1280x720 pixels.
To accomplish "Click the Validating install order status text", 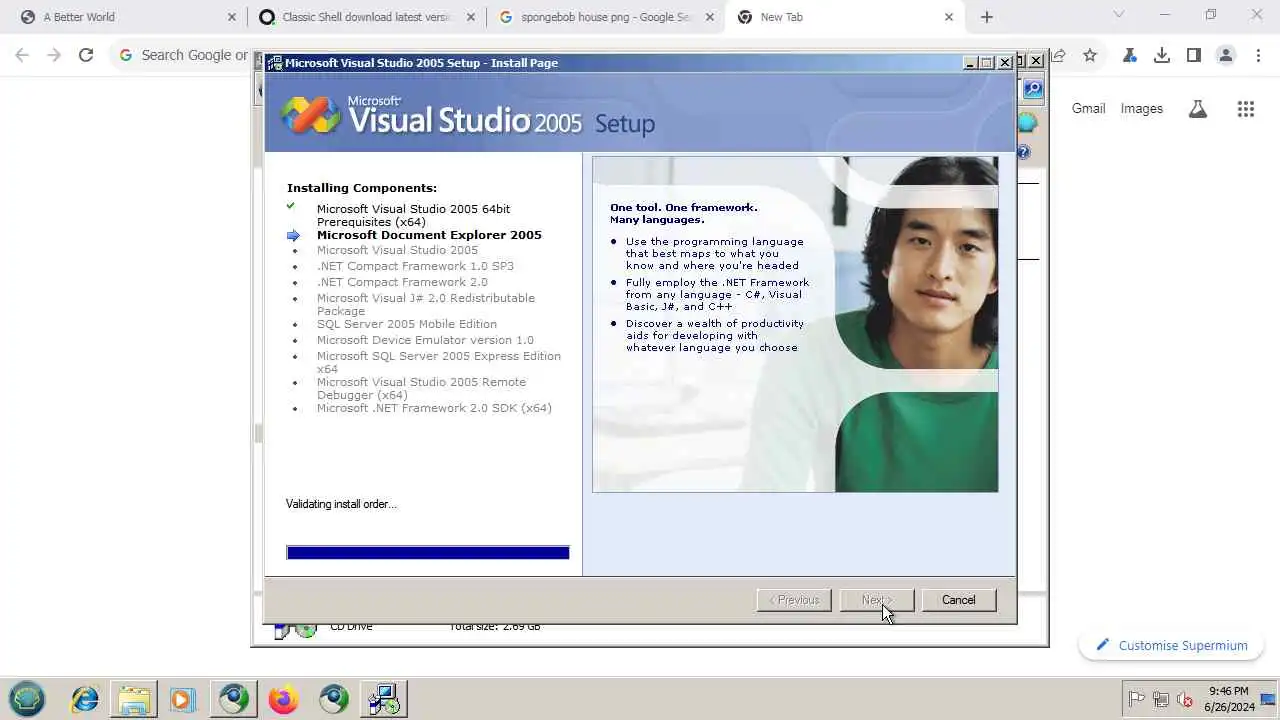I will [341, 504].
